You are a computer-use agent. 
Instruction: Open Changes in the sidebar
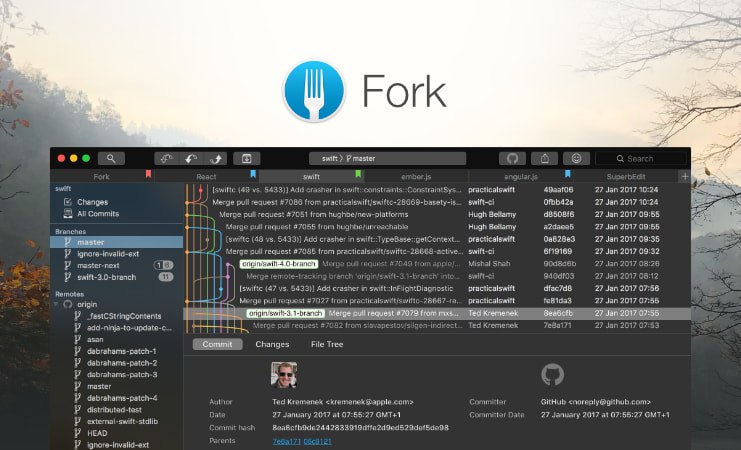coord(93,202)
